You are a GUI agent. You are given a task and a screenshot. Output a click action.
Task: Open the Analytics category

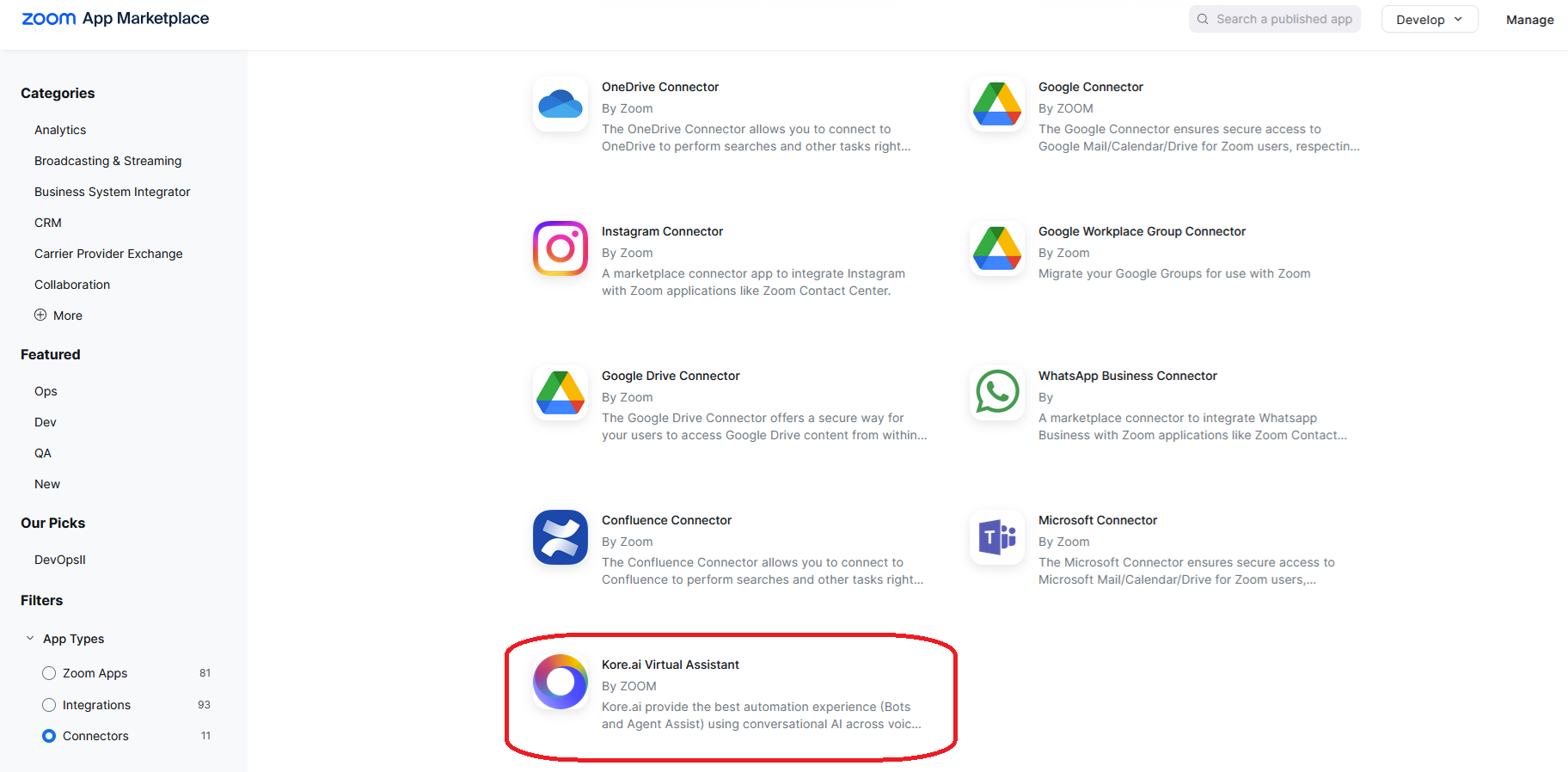tap(60, 130)
